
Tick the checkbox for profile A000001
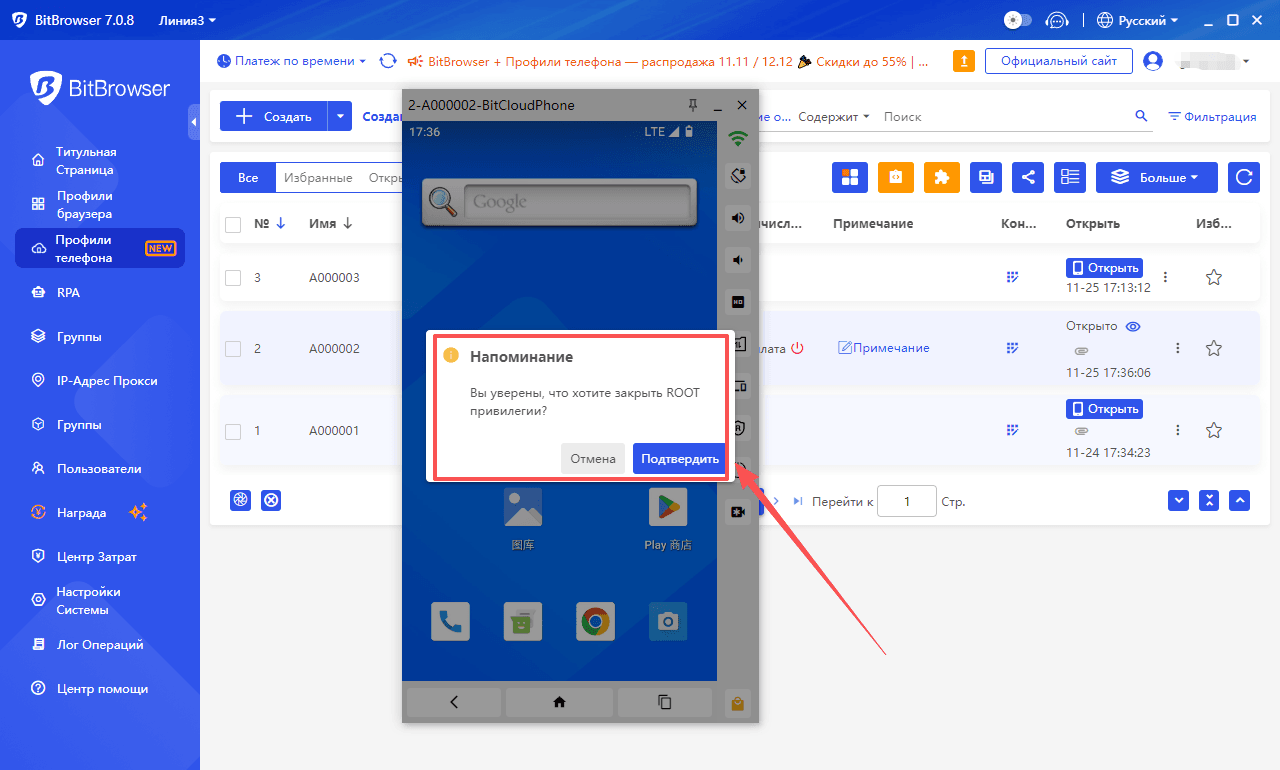(x=233, y=431)
